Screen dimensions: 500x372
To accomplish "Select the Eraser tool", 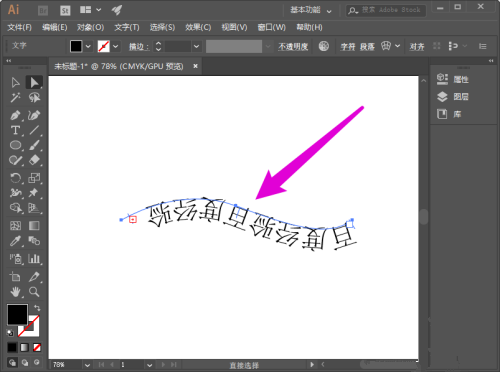I will pyautogui.click(x=34, y=160).
